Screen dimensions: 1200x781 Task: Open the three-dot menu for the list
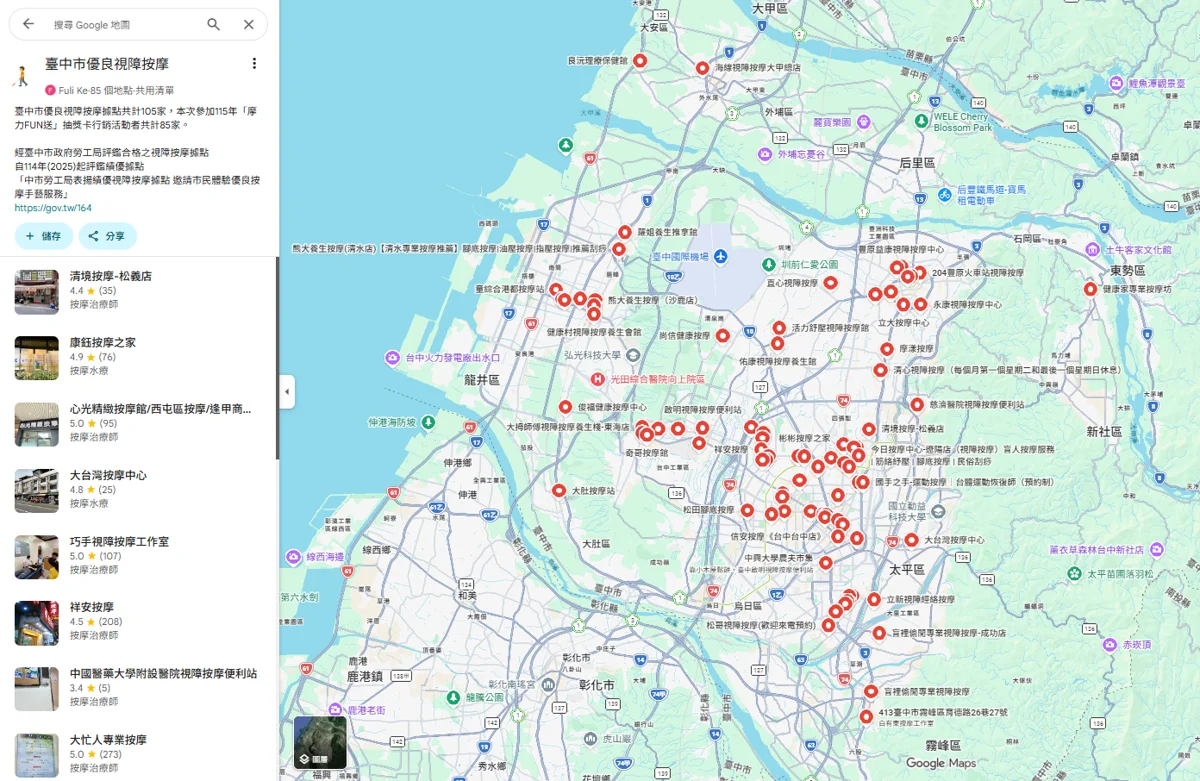tap(254, 63)
